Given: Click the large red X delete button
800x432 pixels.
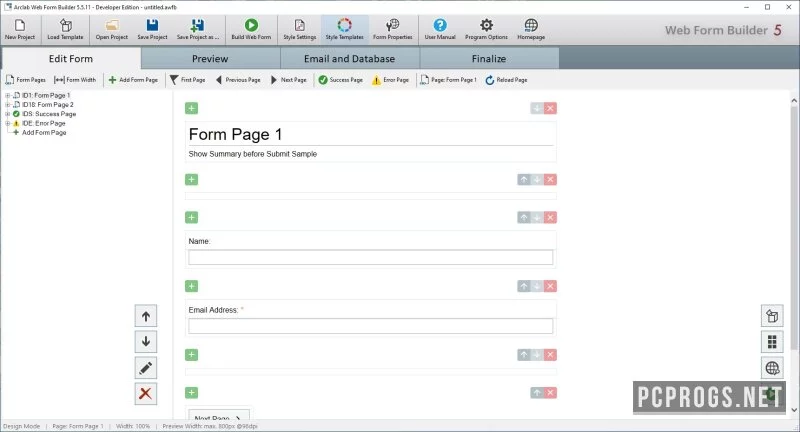Looking at the screenshot, I should click(x=146, y=394).
